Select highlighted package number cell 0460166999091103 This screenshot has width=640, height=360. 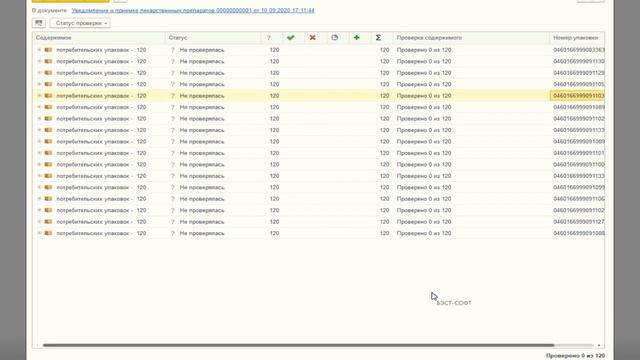point(577,96)
